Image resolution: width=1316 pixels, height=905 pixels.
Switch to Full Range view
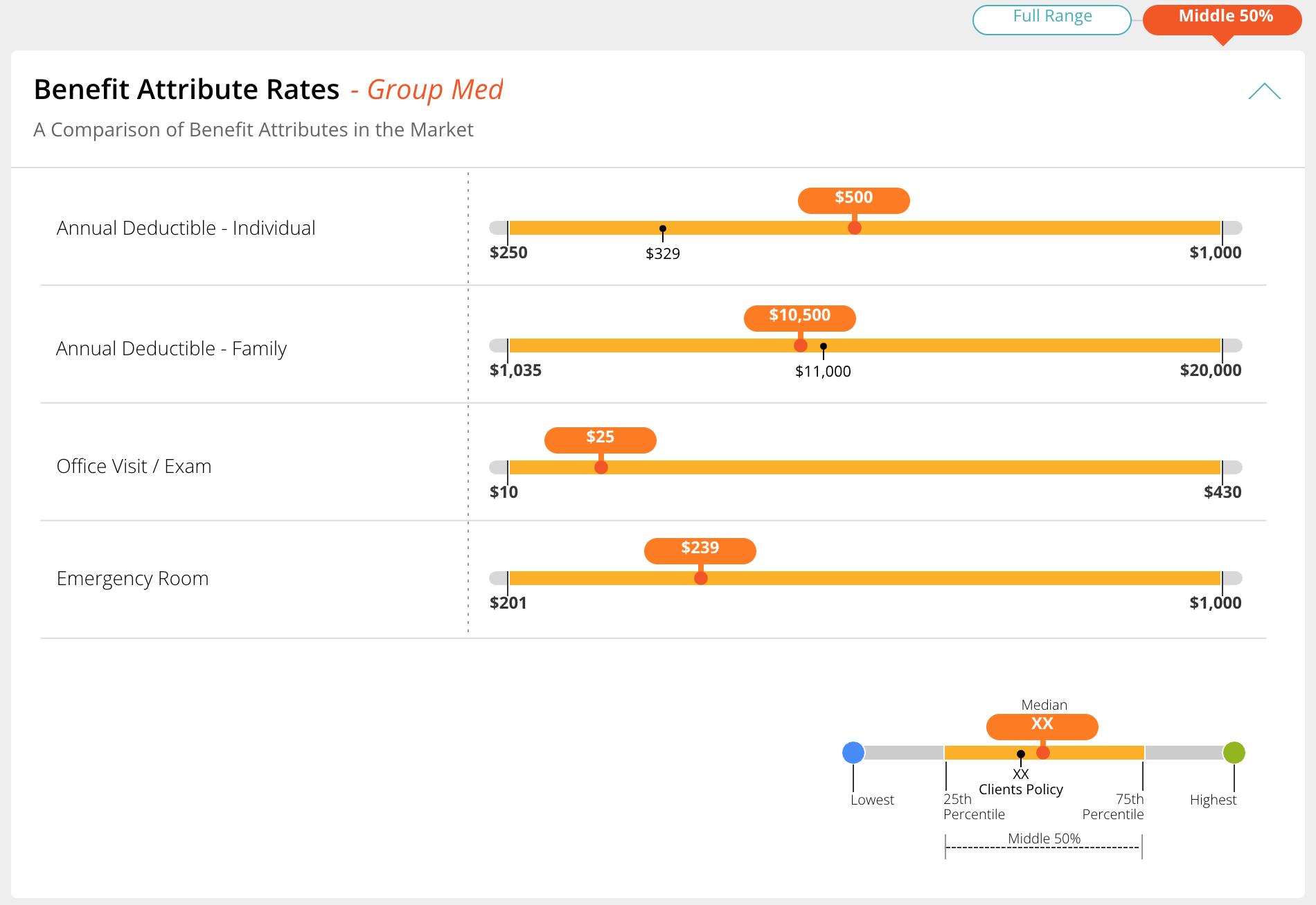coord(1051,19)
